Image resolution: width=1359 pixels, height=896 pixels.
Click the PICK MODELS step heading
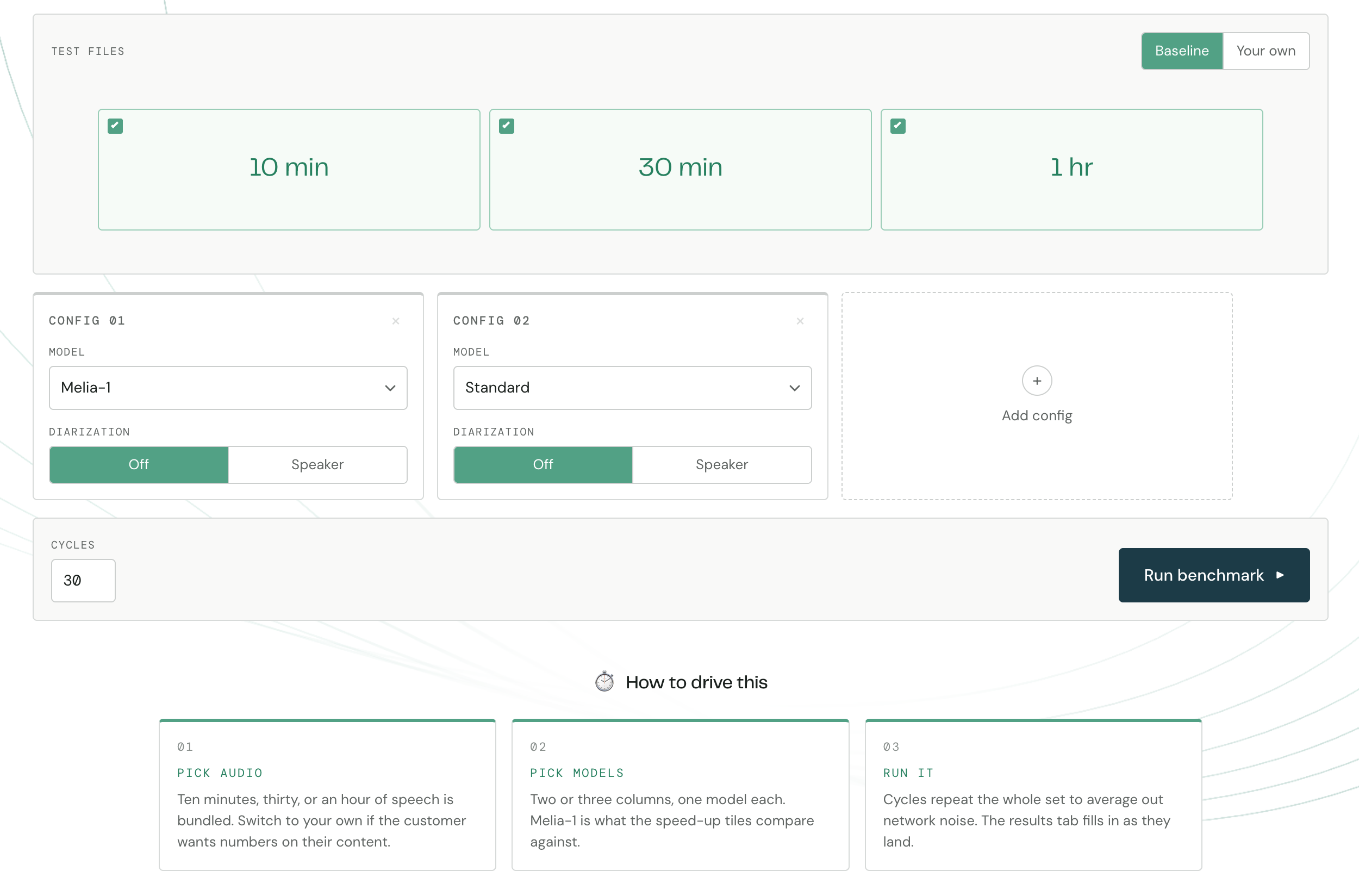tap(577, 773)
